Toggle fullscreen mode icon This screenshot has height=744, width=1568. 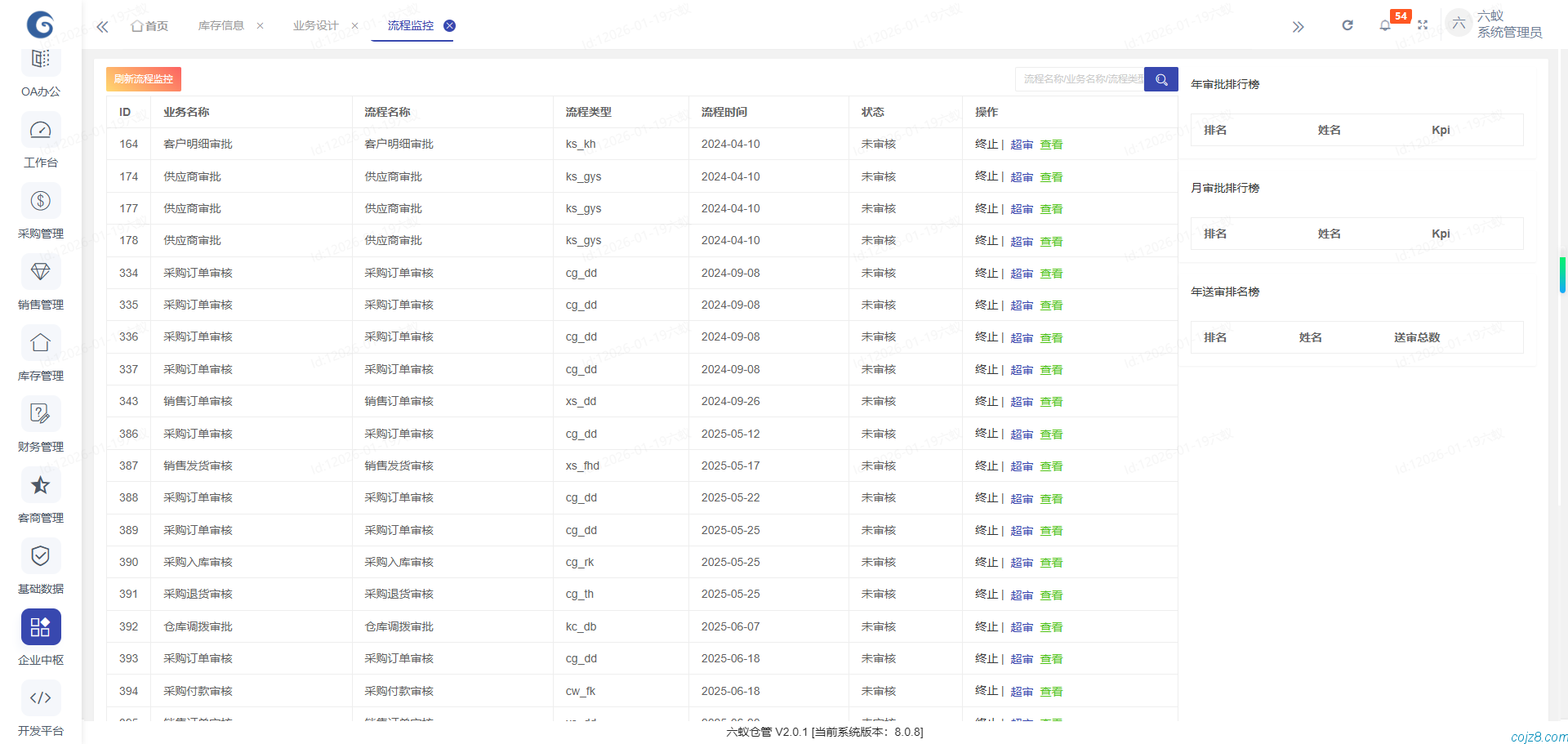tap(1423, 25)
